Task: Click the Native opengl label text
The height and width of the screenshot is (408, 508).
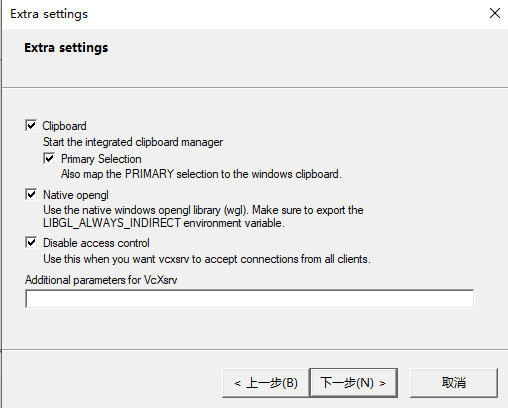Action: coord(76,195)
